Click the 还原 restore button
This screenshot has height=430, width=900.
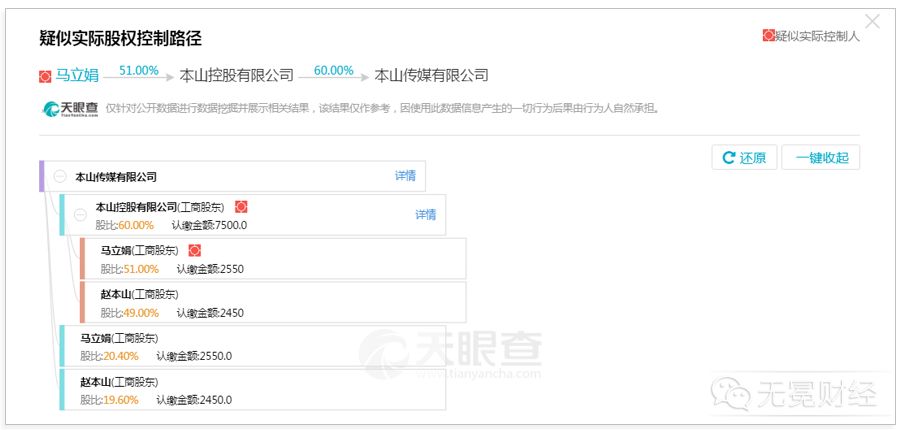pos(744,157)
